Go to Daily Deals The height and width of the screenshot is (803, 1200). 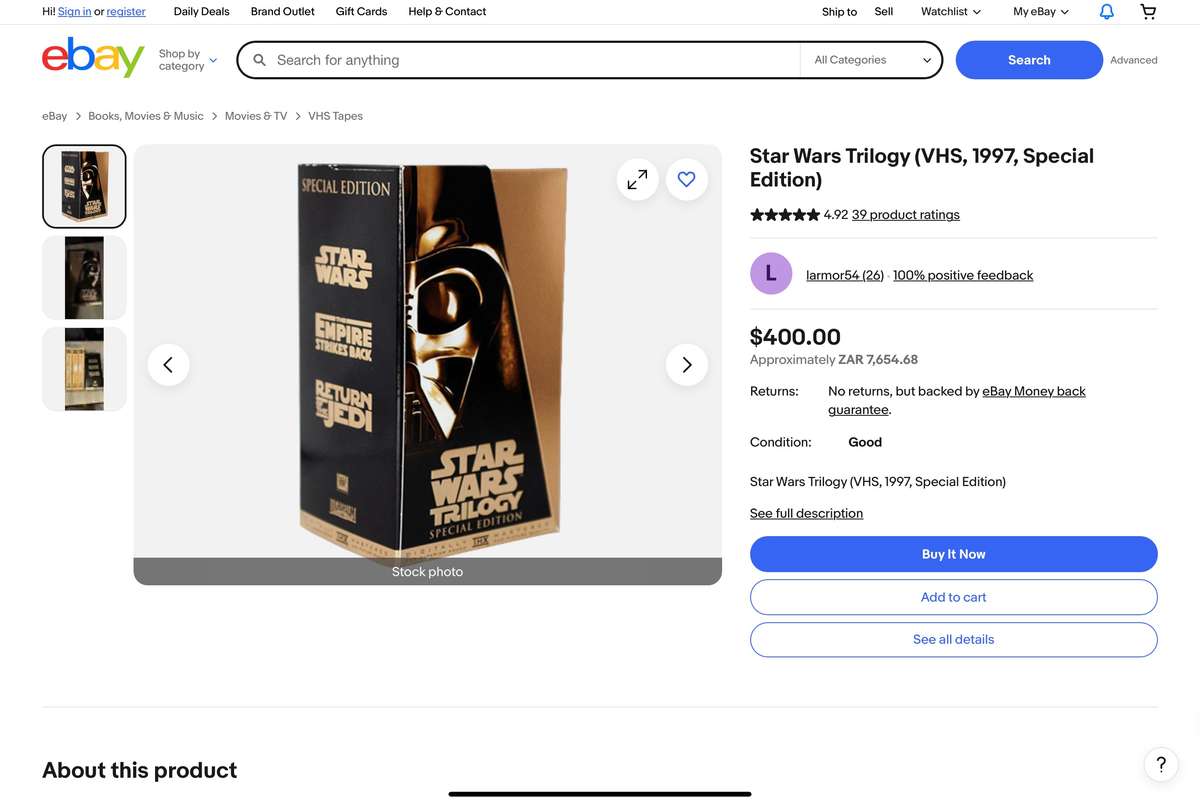(x=200, y=11)
